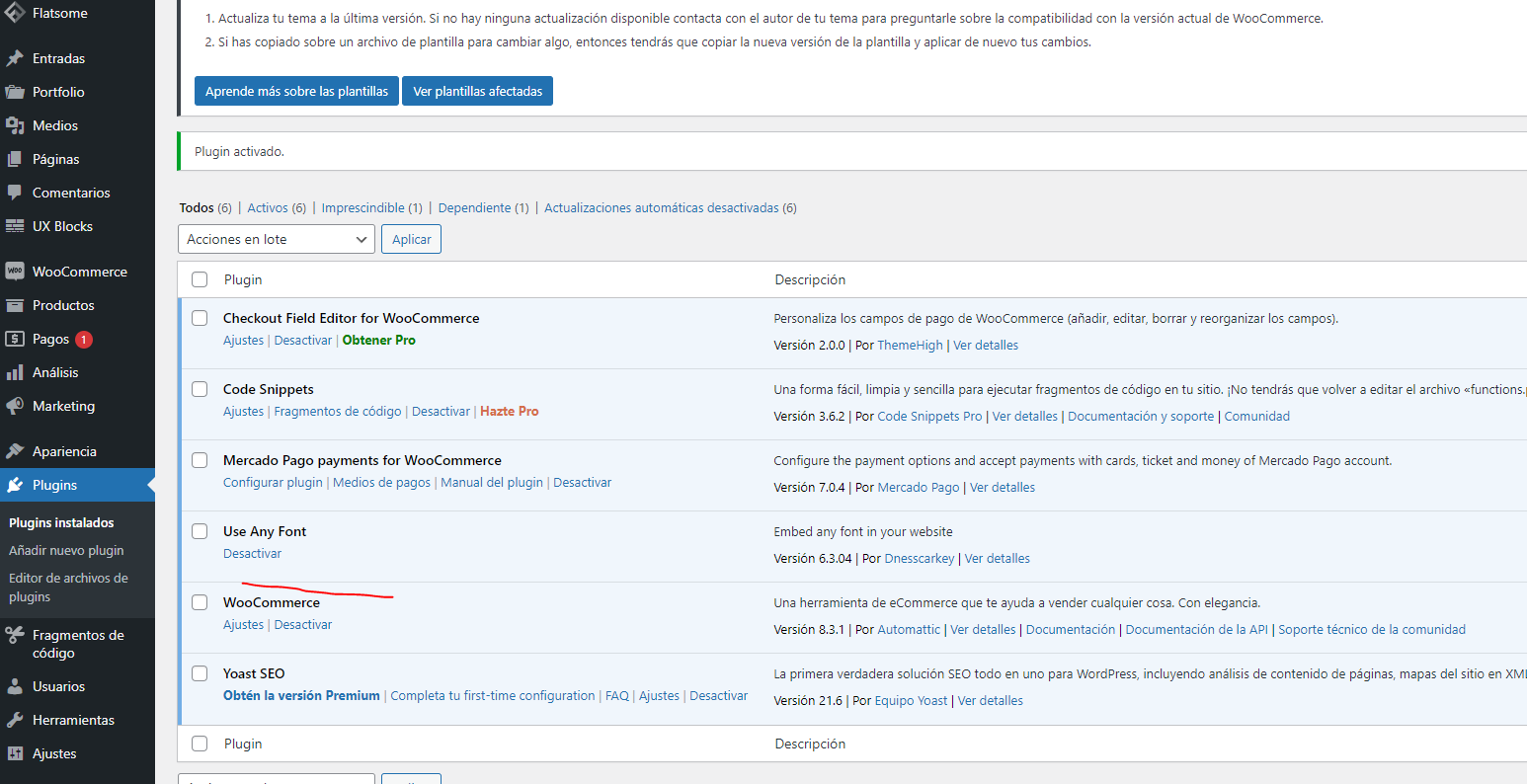Open Editor de archivos de plugins
The image size is (1527, 784).
tap(68, 588)
